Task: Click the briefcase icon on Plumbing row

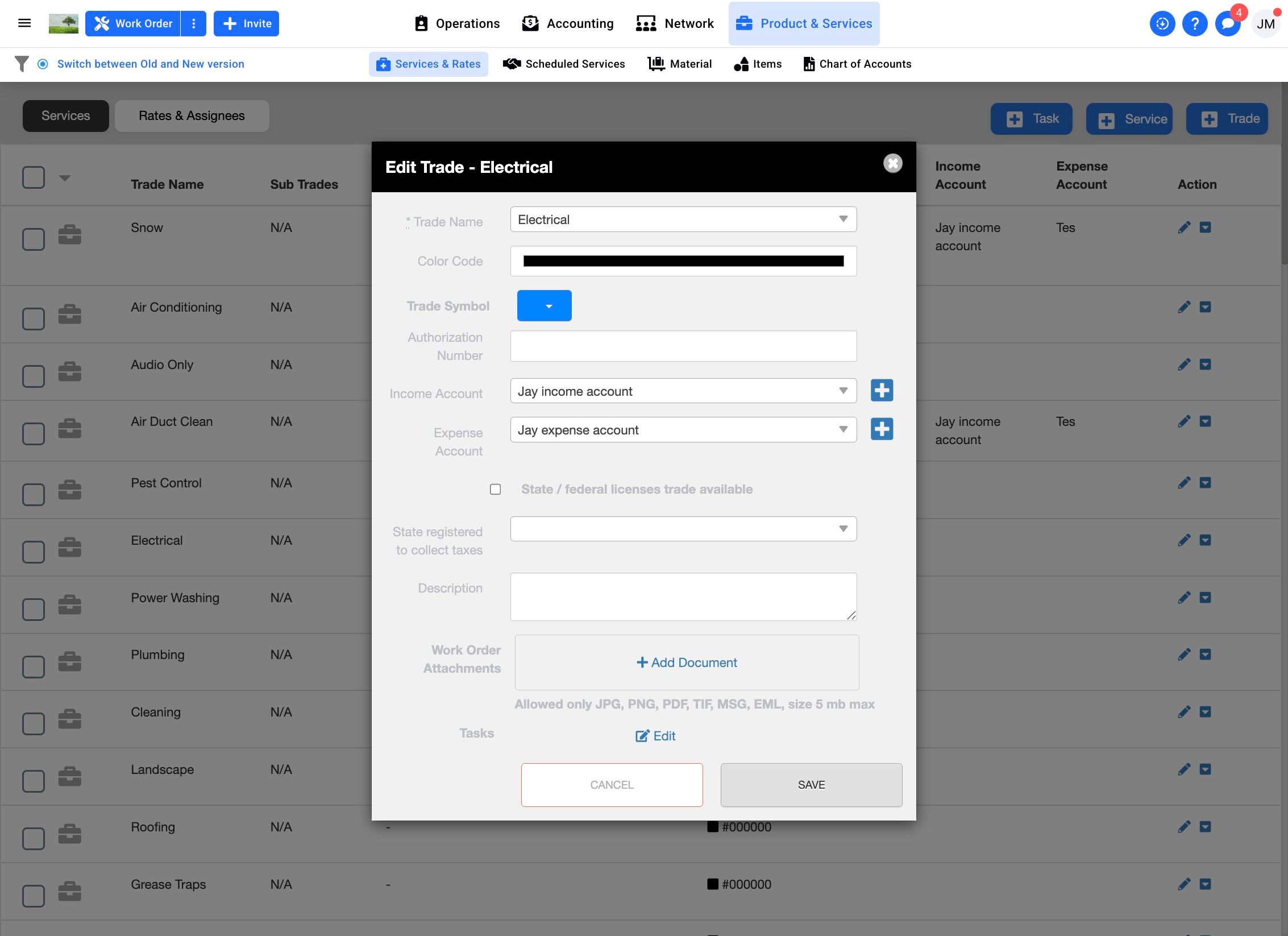Action: coord(70,661)
